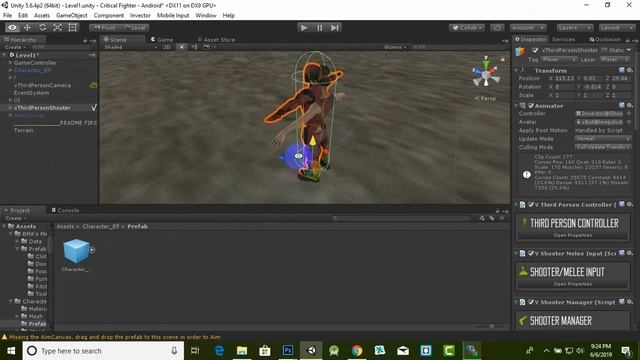Screen dimensions: 640x360
Task: Toggle V Shooter Manager enabled checkbox
Action: pos(531,302)
